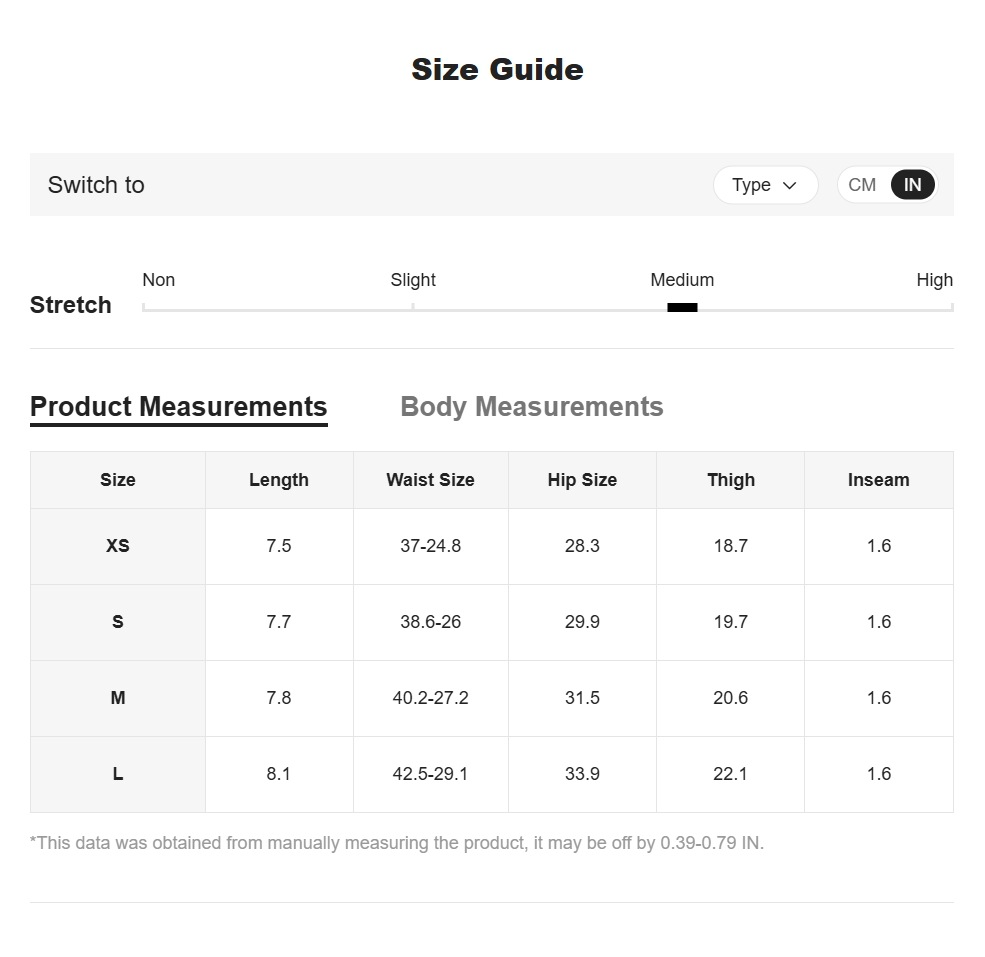The image size is (985, 957).
Task: Switch to the Body Measurements tab
Action: point(531,407)
